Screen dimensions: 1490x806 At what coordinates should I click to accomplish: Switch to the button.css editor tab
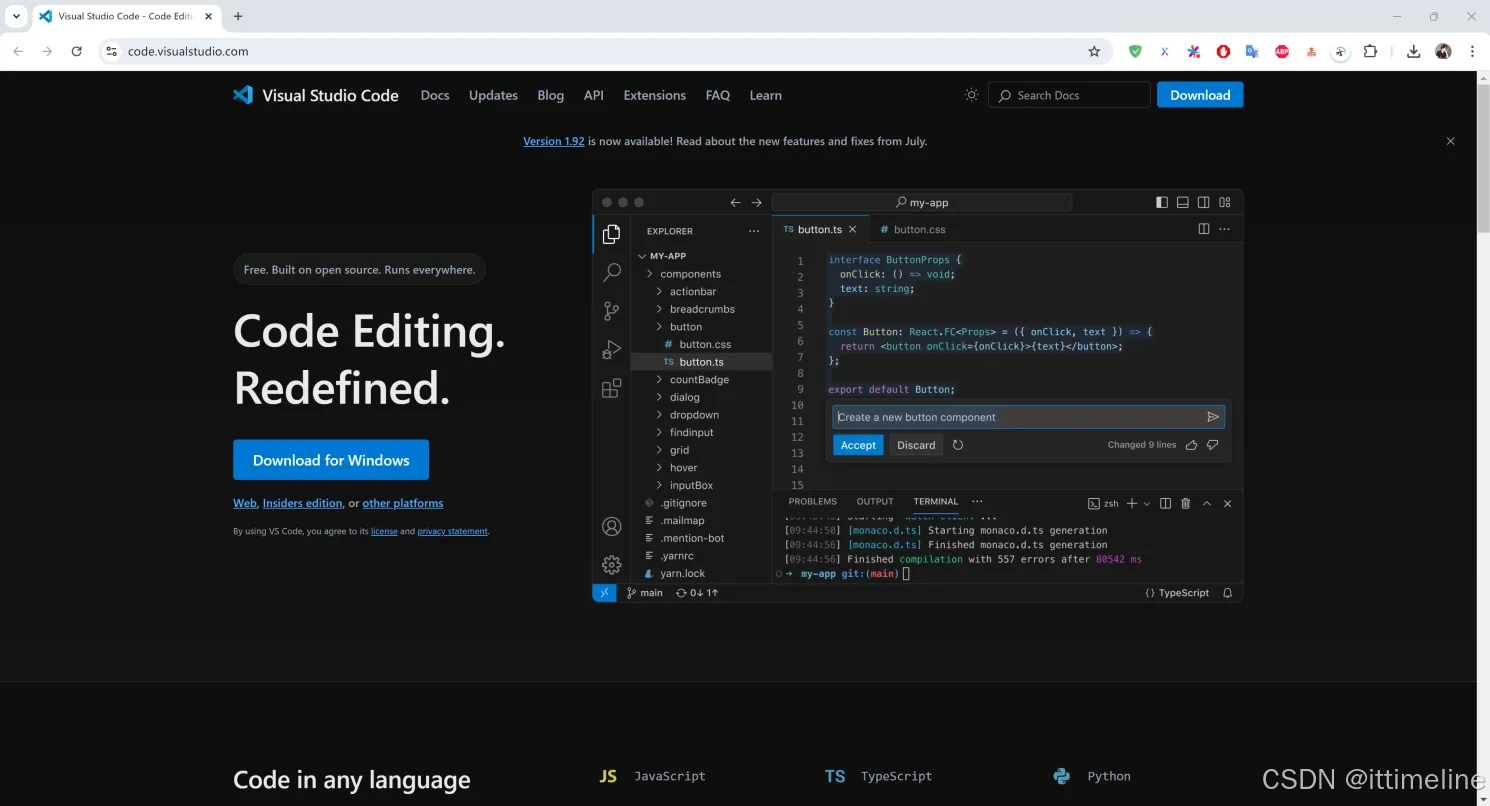point(912,229)
